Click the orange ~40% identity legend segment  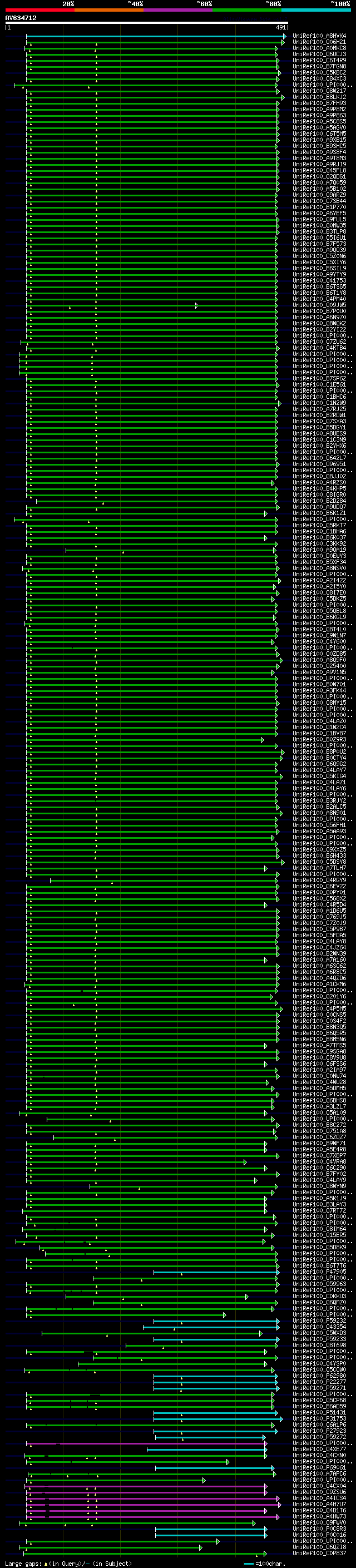pyautogui.click(x=109, y=10)
